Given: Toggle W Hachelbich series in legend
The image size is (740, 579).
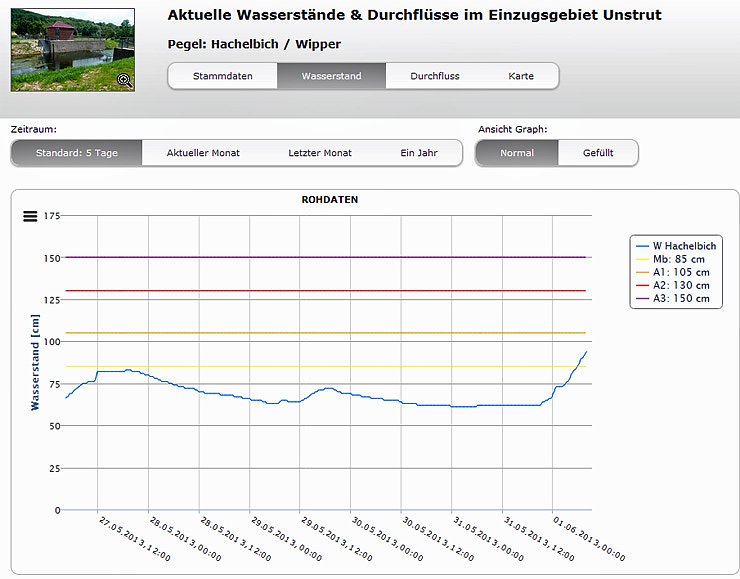Looking at the screenshot, I should 684,246.
